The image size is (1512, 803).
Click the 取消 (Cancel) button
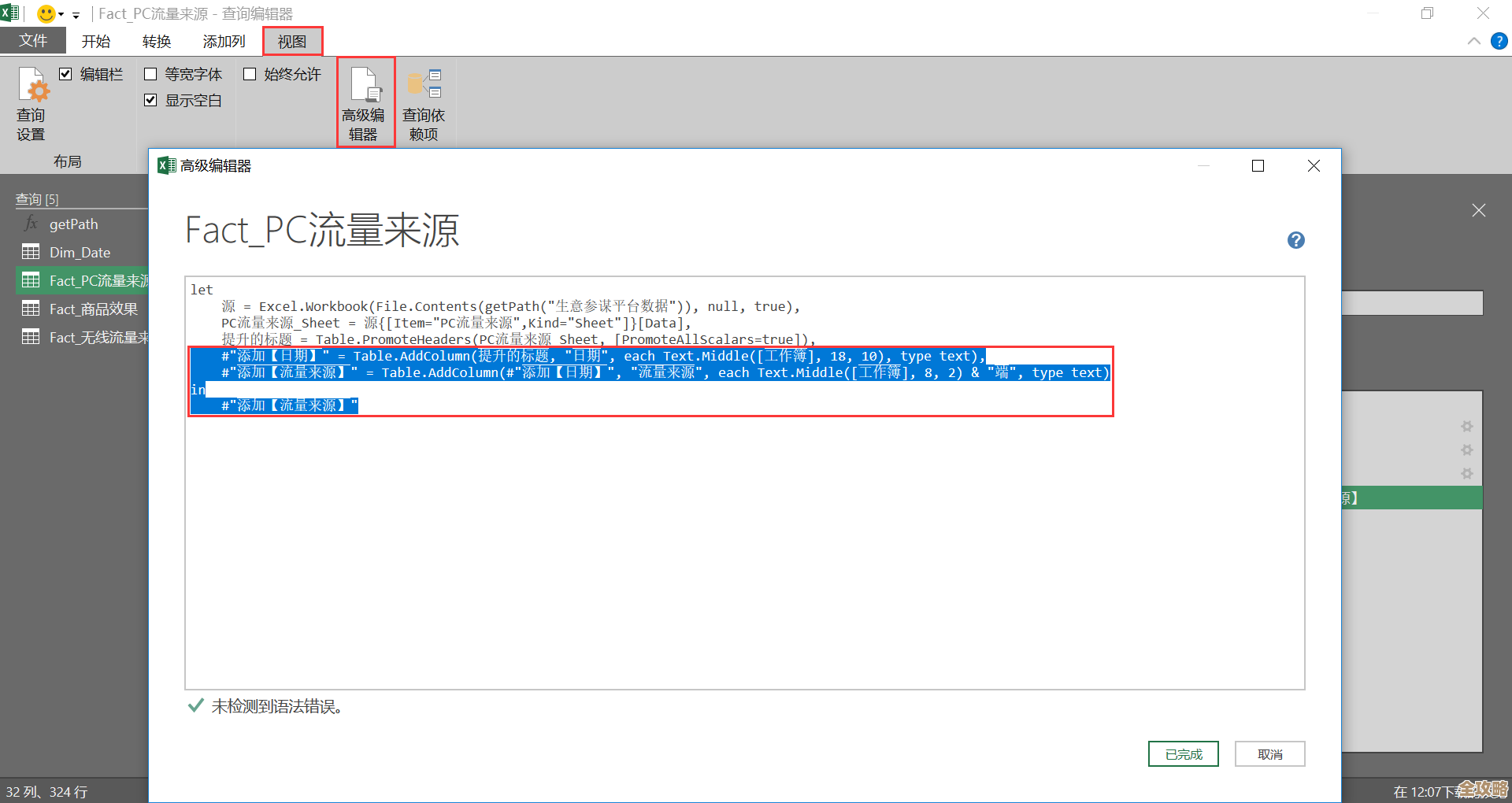1269,753
